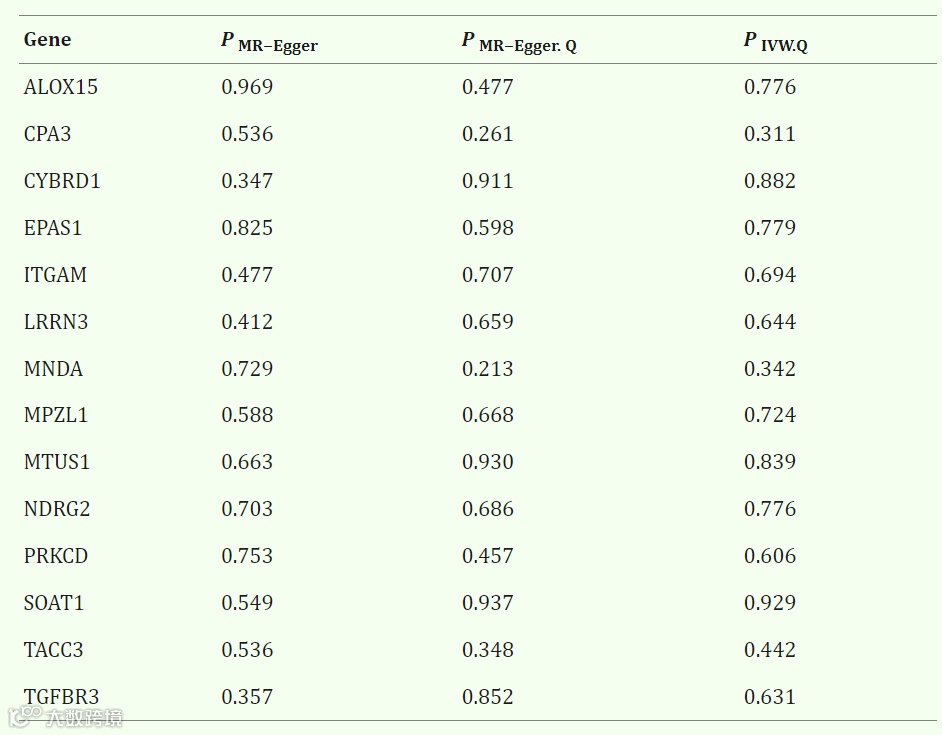Click the ITGAM gene name
This screenshot has width=942, height=735.
click(x=55, y=275)
